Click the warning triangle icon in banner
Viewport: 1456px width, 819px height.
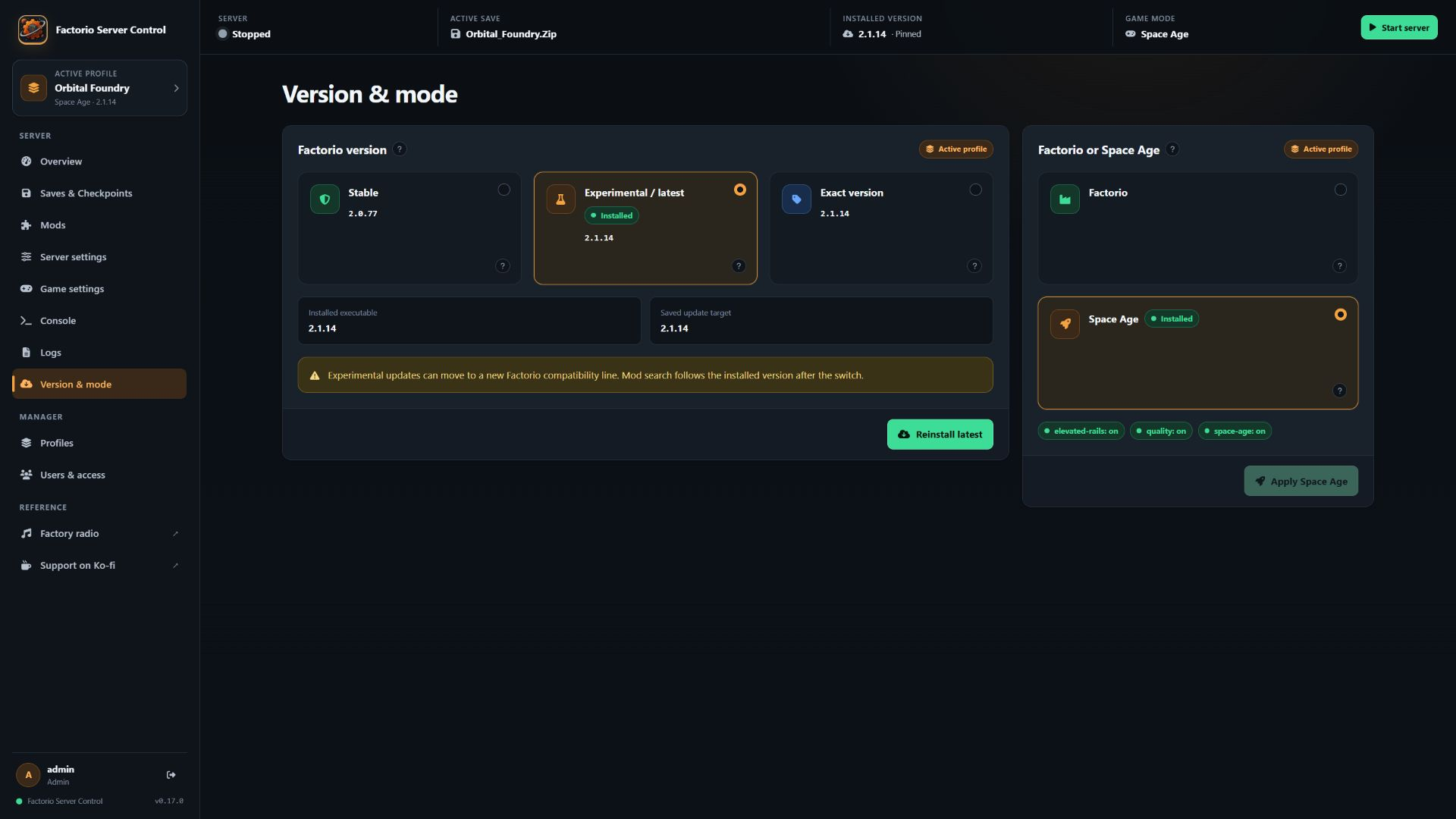pyautogui.click(x=315, y=375)
